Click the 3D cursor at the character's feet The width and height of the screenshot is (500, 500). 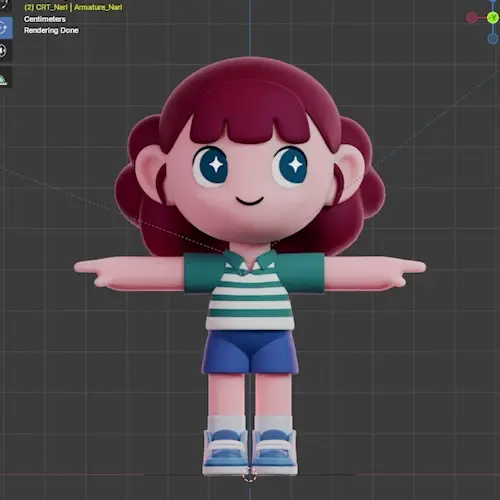pos(250,475)
